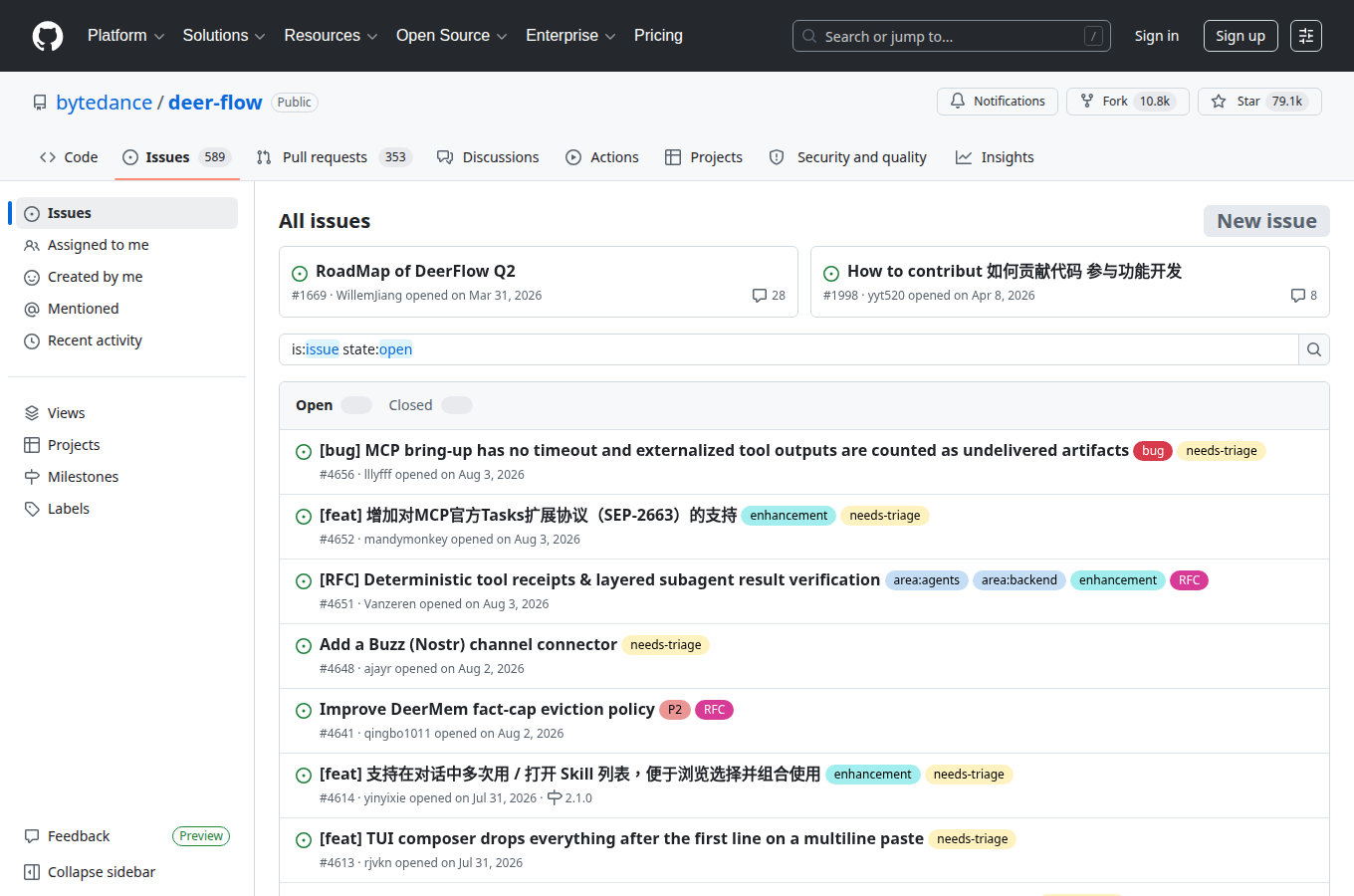Switch to the Pull requests tab

(x=334, y=157)
